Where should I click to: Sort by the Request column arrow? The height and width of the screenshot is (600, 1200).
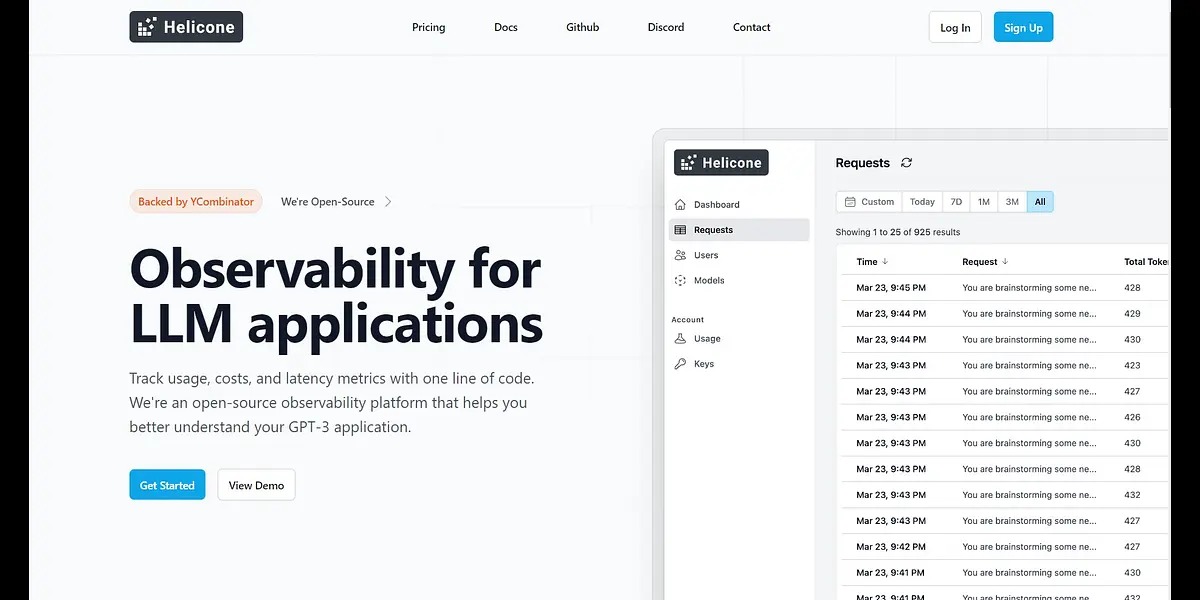[x=1005, y=262]
